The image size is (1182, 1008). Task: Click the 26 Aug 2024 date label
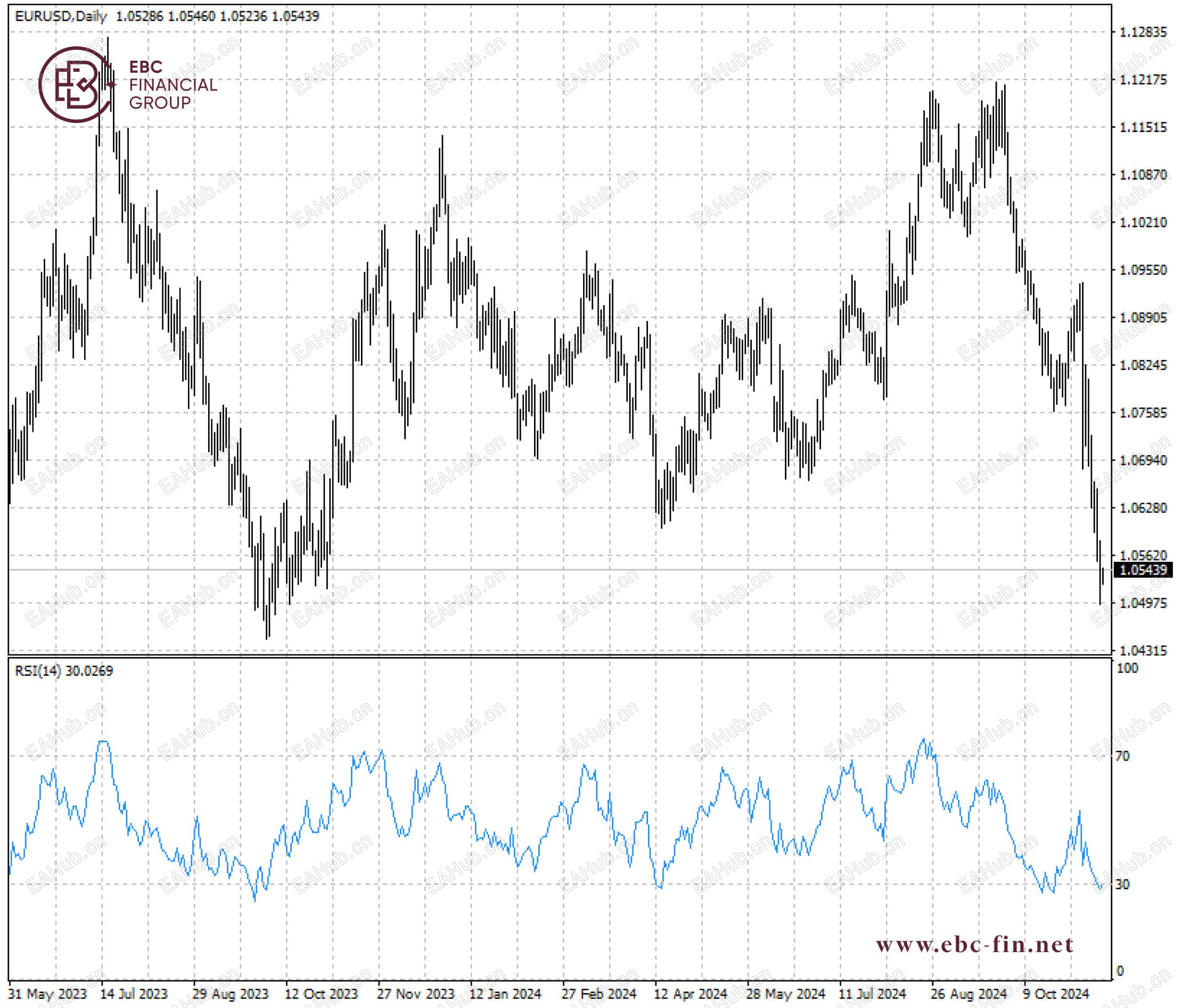coord(968,994)
